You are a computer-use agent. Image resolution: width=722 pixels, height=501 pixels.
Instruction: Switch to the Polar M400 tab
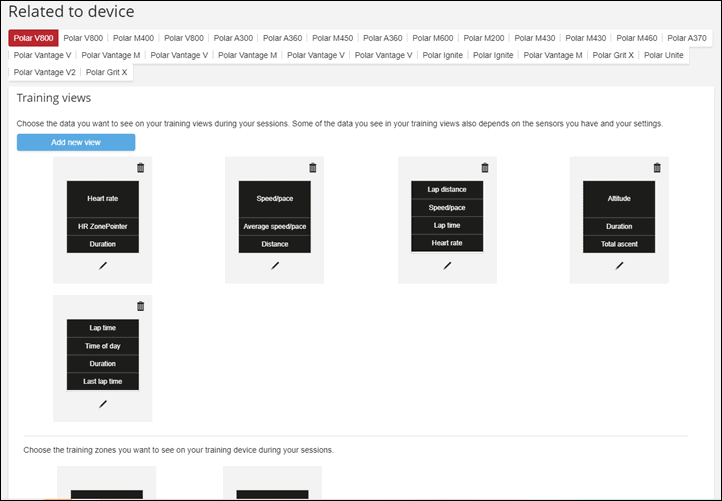pos(134,38)
